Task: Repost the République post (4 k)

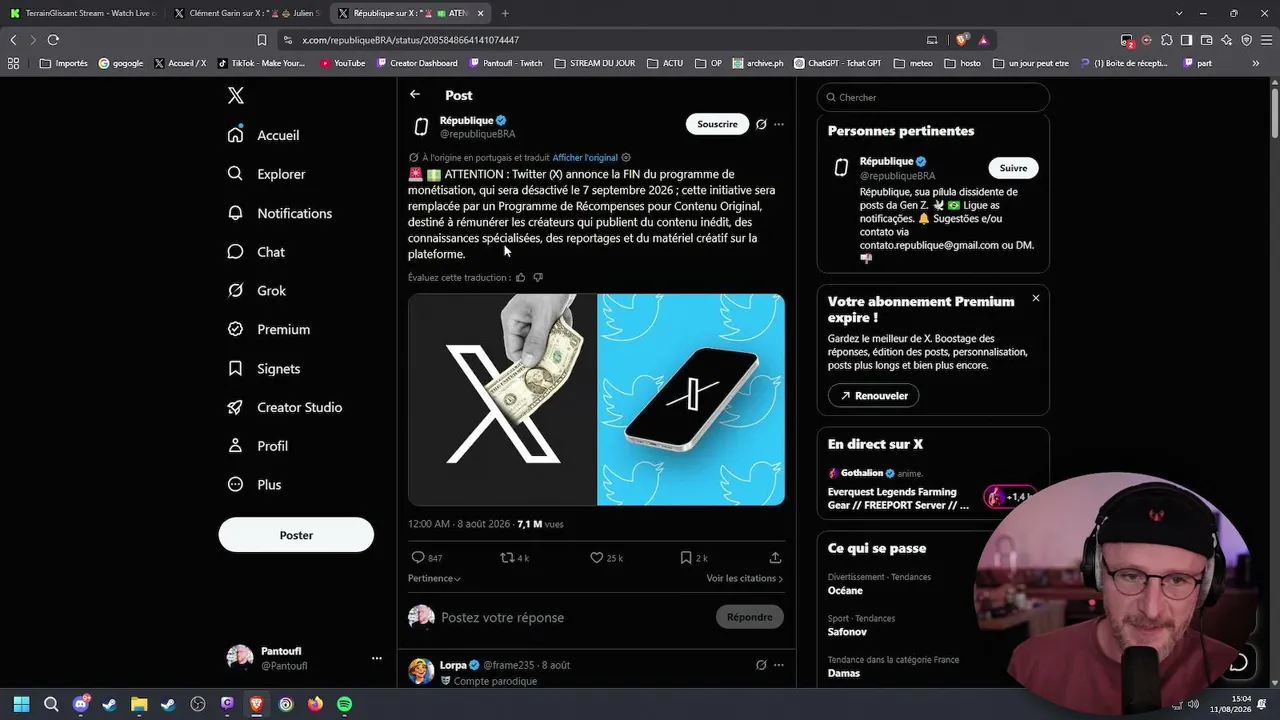Action: click(515, 557)
